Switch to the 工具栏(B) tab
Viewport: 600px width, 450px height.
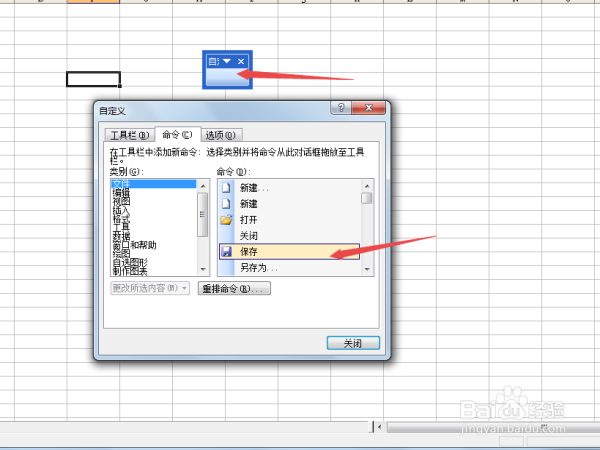[130, 135]
